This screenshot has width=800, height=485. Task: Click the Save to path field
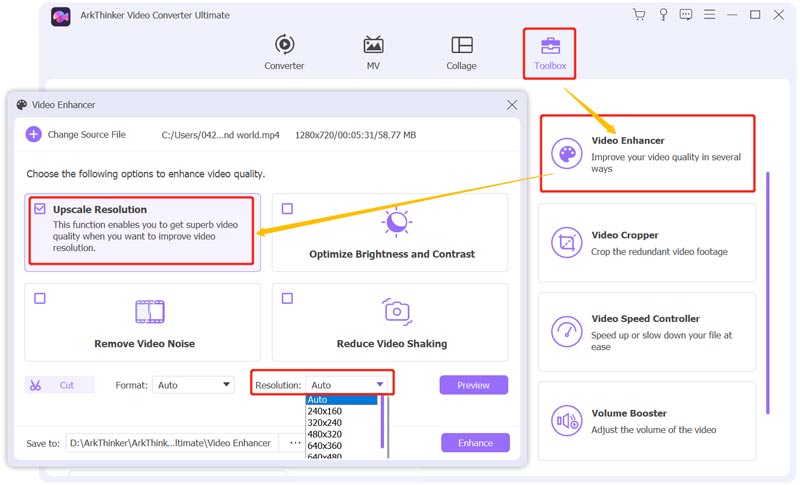pos(172,443)
